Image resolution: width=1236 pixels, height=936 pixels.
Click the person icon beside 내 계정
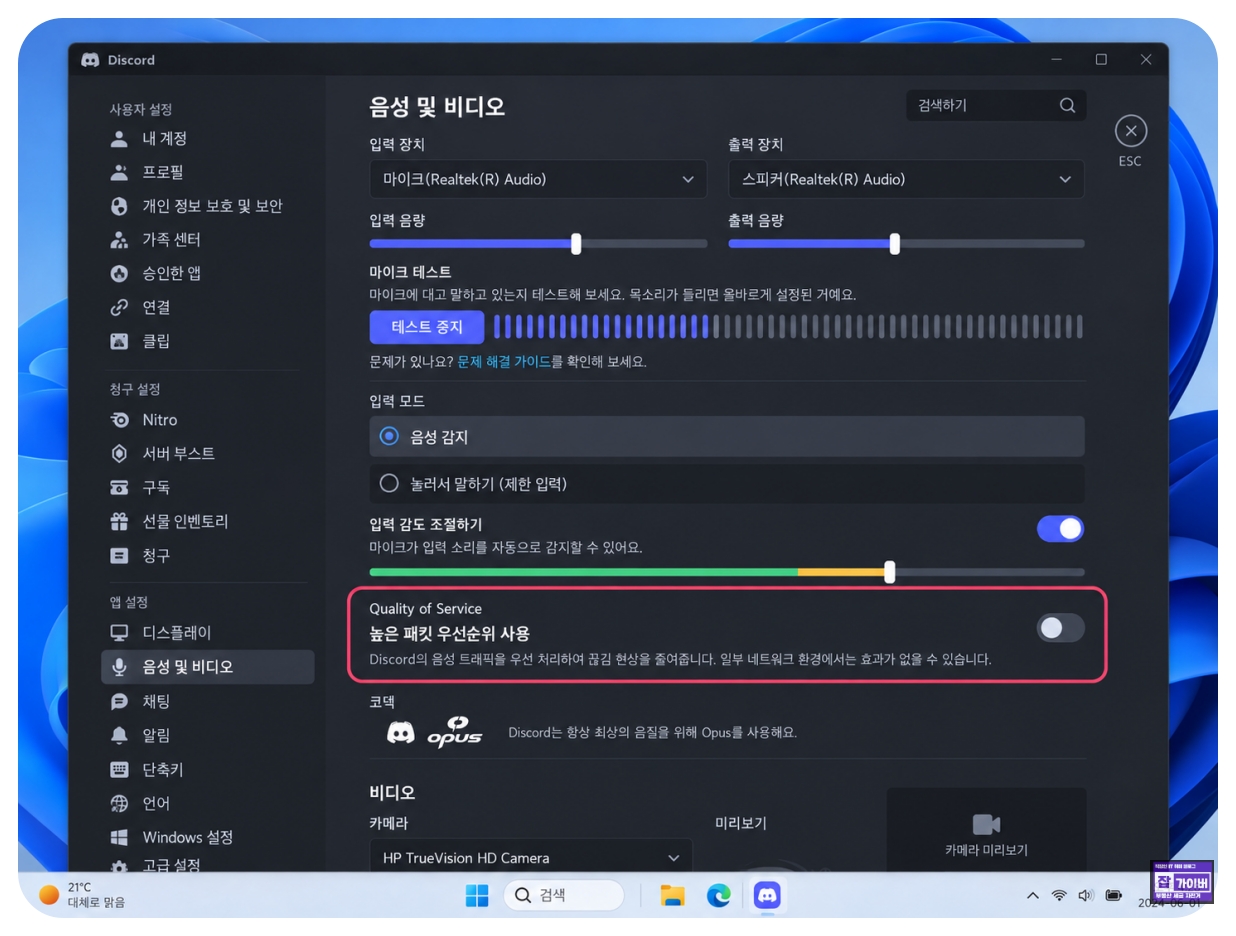pyautogui.click(x=120, y=138)
